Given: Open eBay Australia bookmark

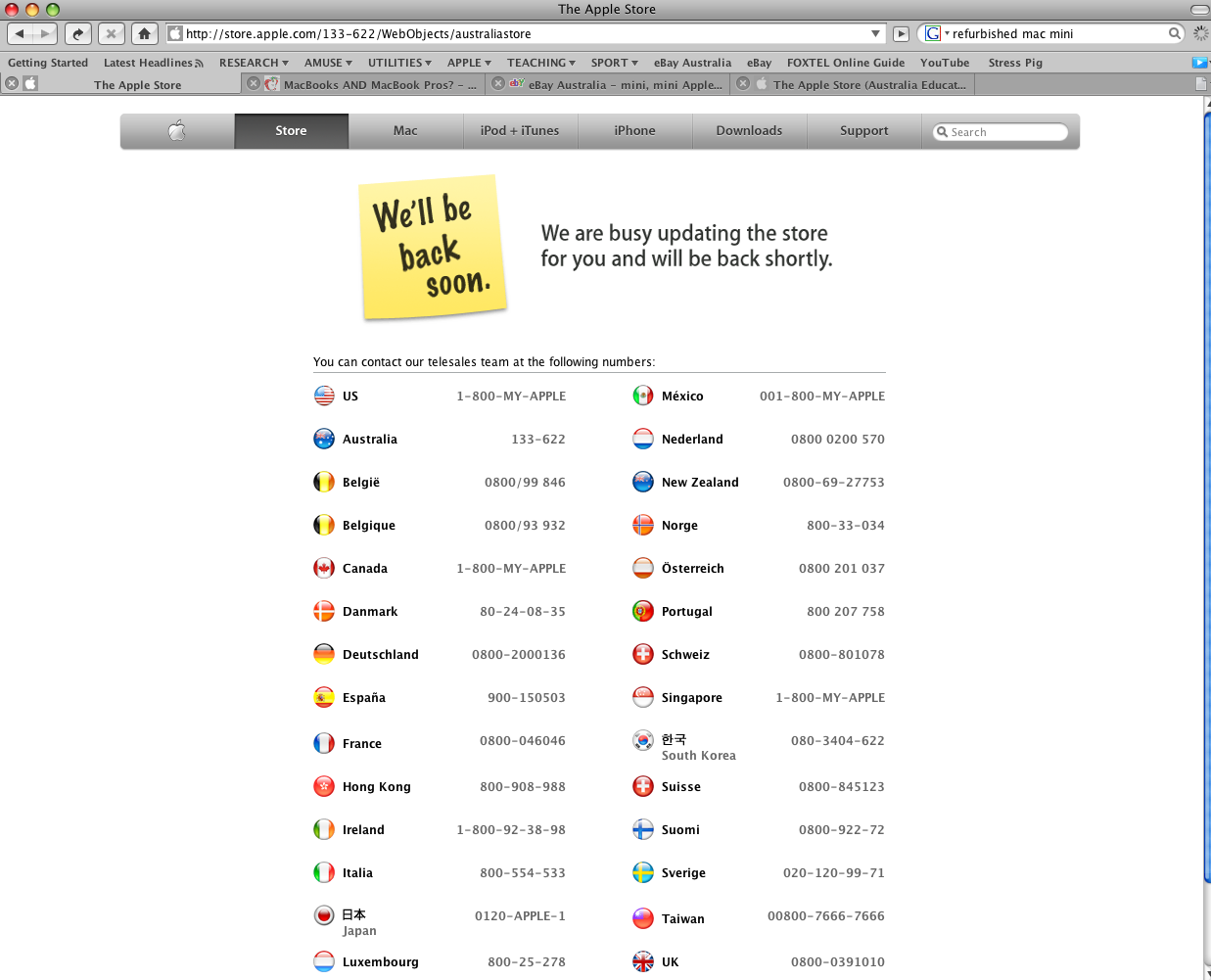Looking at the screenshot, I should [692, 63].
